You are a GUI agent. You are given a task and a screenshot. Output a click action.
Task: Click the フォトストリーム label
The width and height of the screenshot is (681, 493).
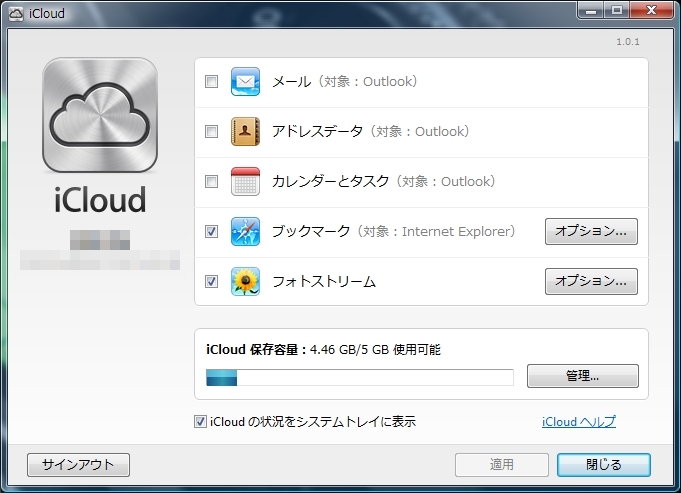(x=324, y=281)
